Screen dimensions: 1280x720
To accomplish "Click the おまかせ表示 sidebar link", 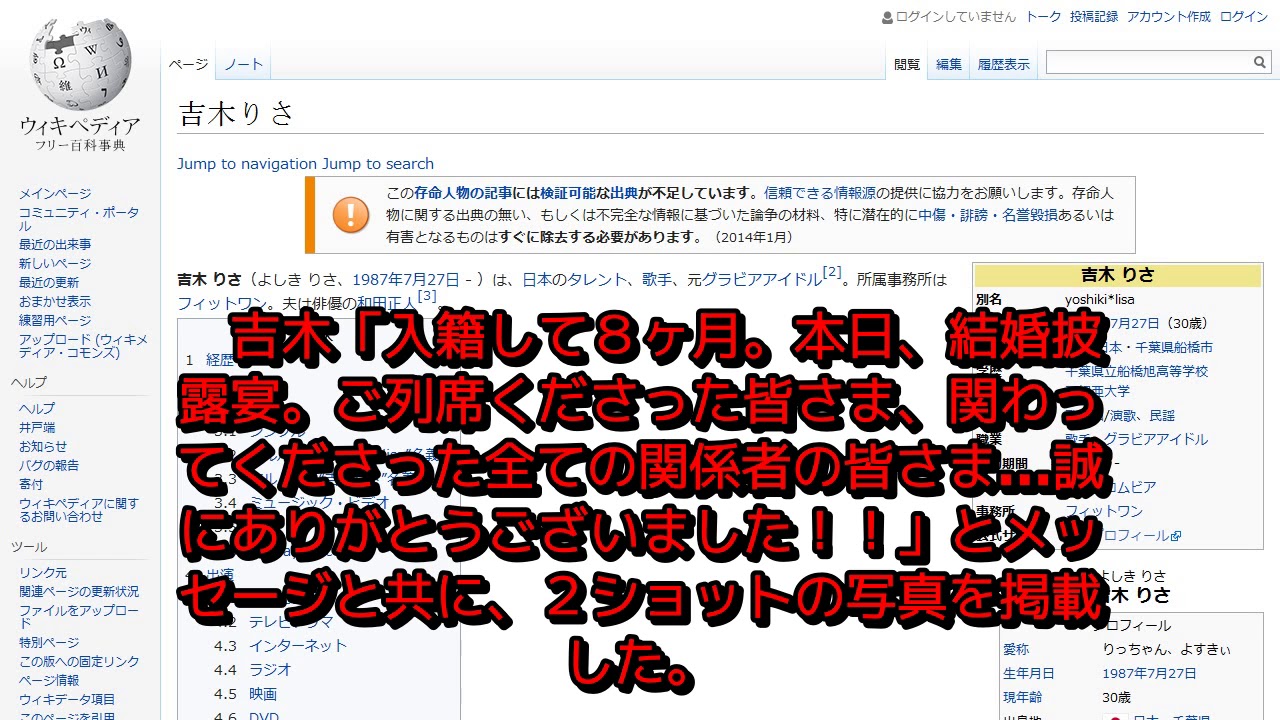I will (55, 301).
